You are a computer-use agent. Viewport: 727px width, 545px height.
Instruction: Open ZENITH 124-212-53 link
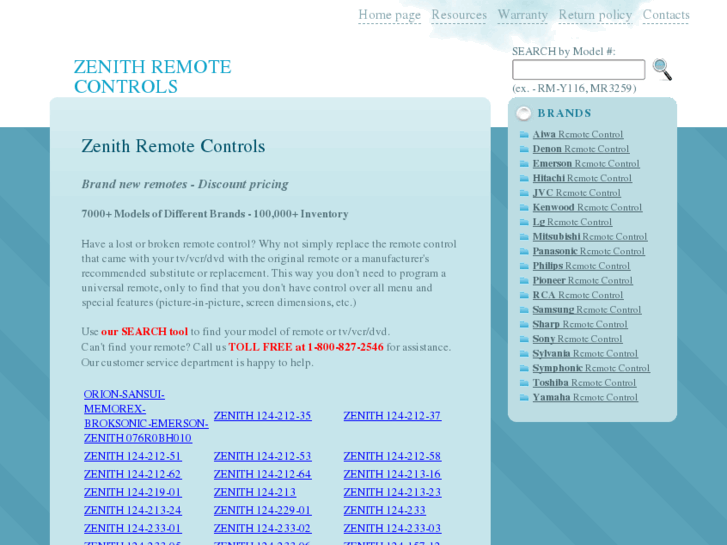pyautogui.click(x=262, y=456)
